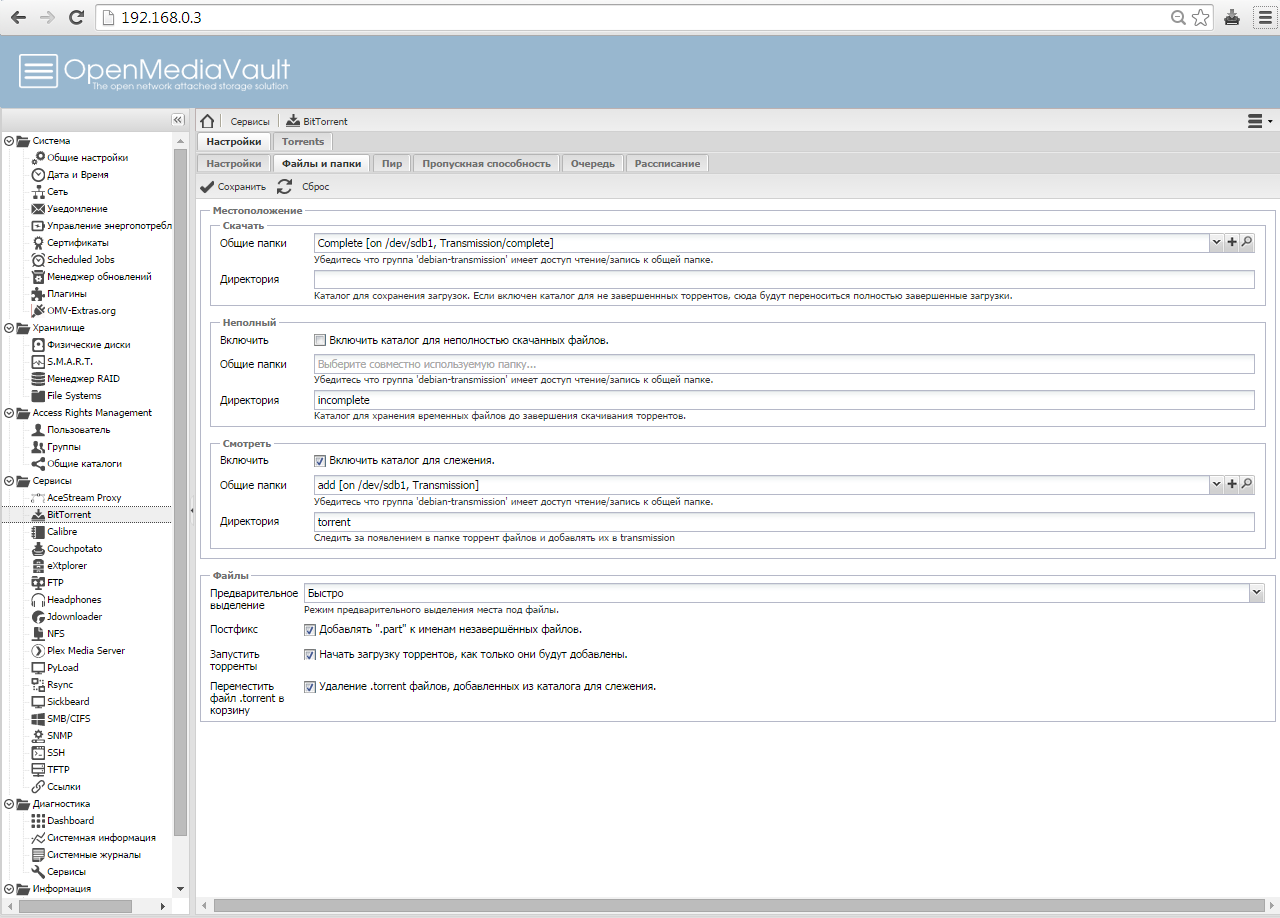
Task: Select Calibre service in the sidebar
Action: point(61,531)
